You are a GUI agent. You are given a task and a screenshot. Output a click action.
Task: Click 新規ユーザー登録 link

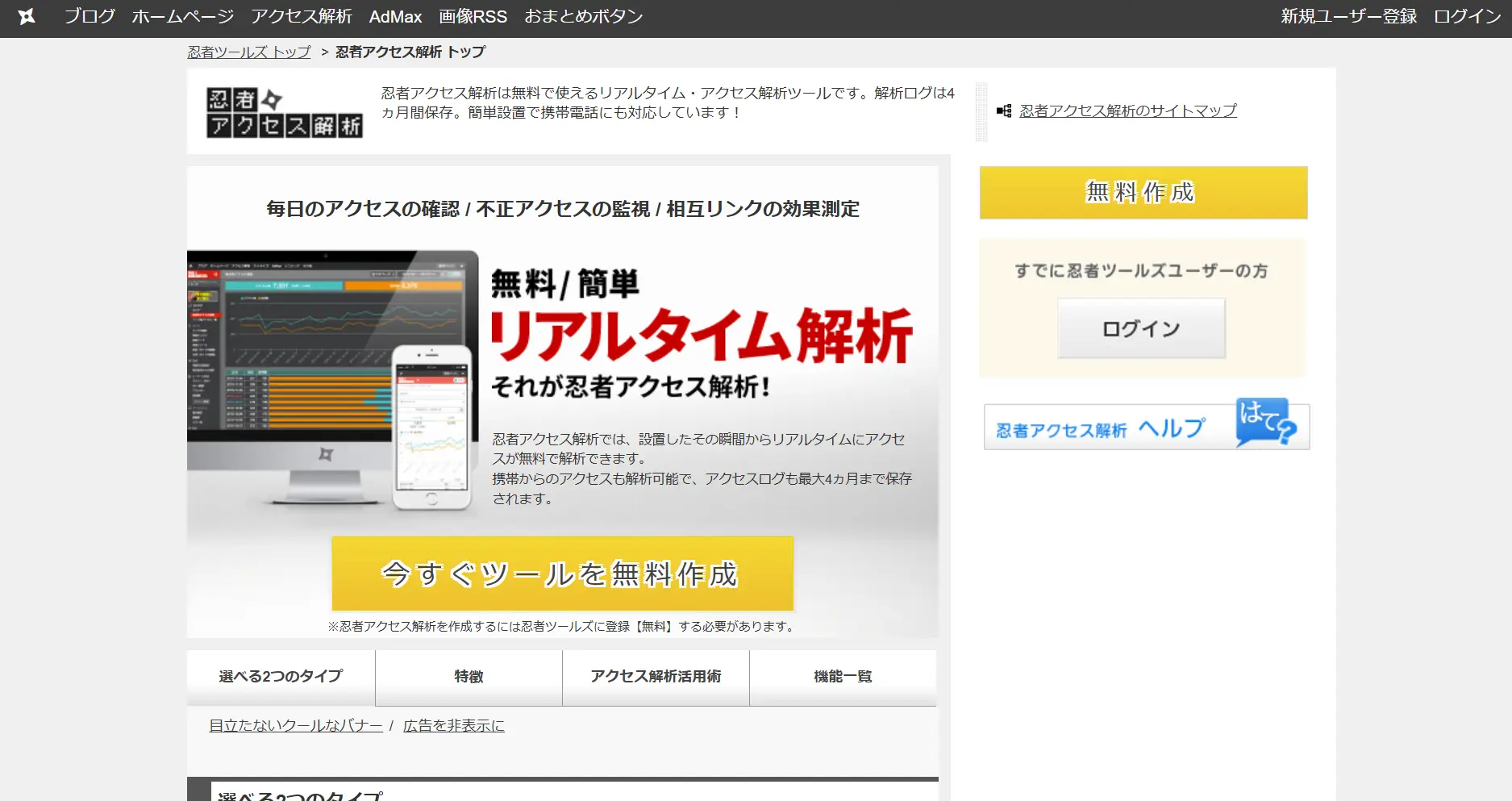[x=1348, y=16]
